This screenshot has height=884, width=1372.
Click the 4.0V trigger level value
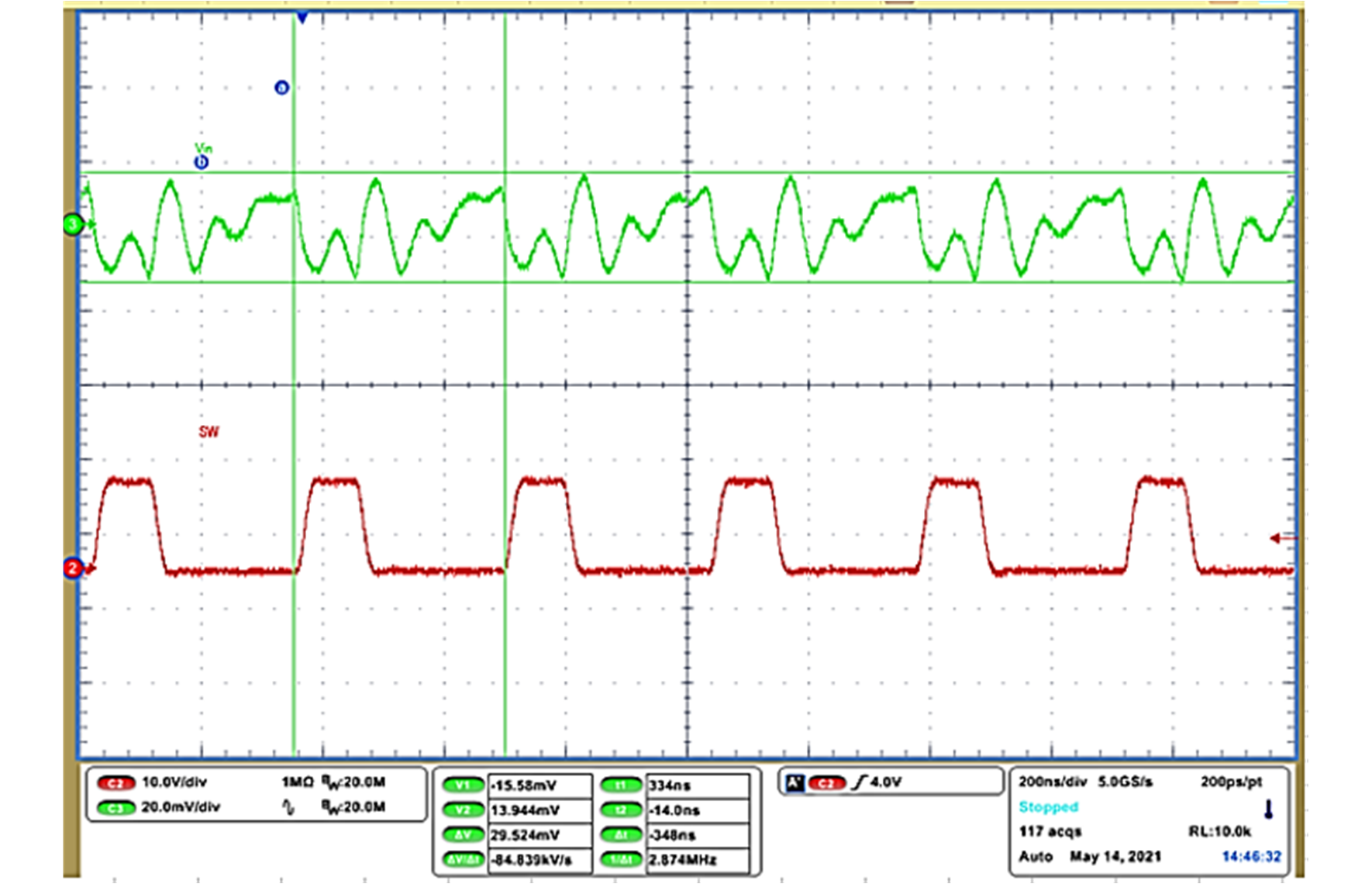886,782
